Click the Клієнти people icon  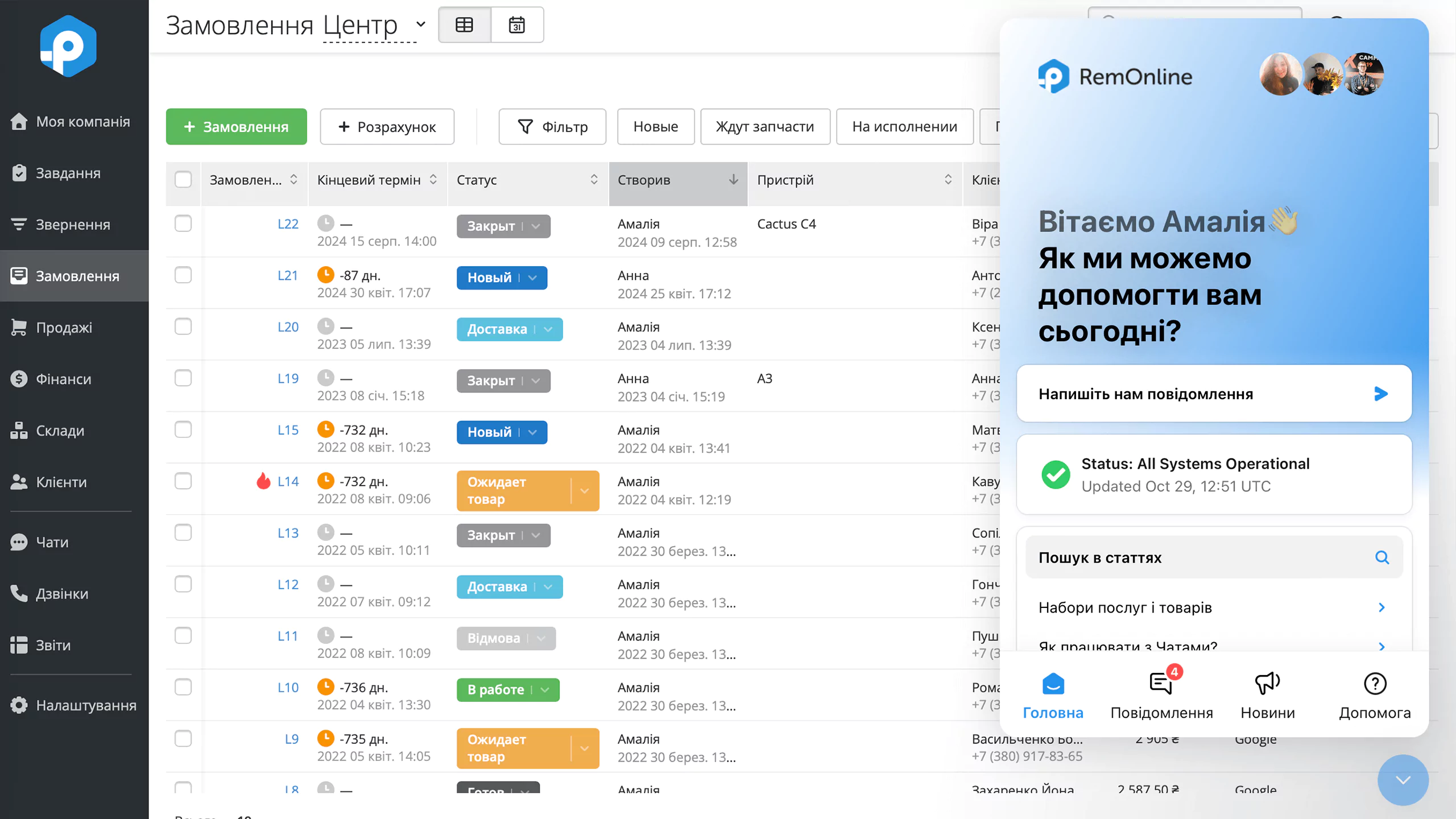(19, 482)
